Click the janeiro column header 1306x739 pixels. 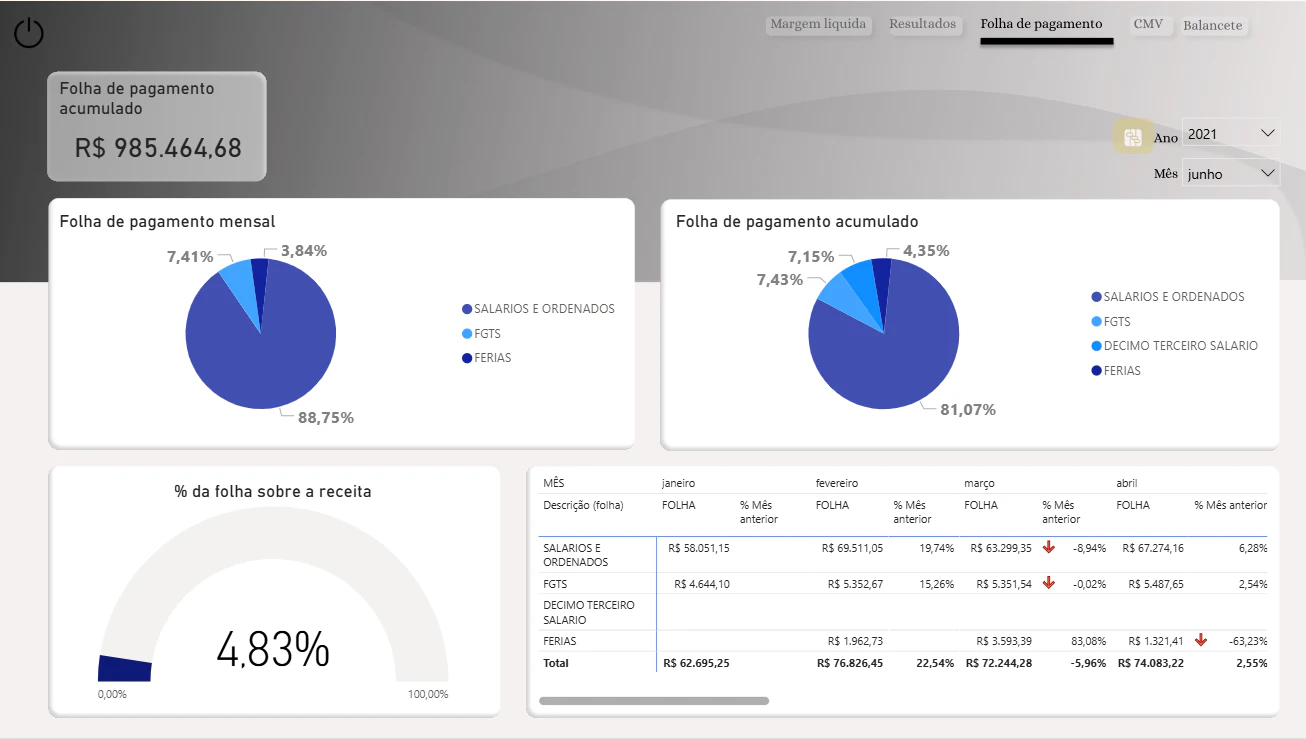[x=678, y=483]
